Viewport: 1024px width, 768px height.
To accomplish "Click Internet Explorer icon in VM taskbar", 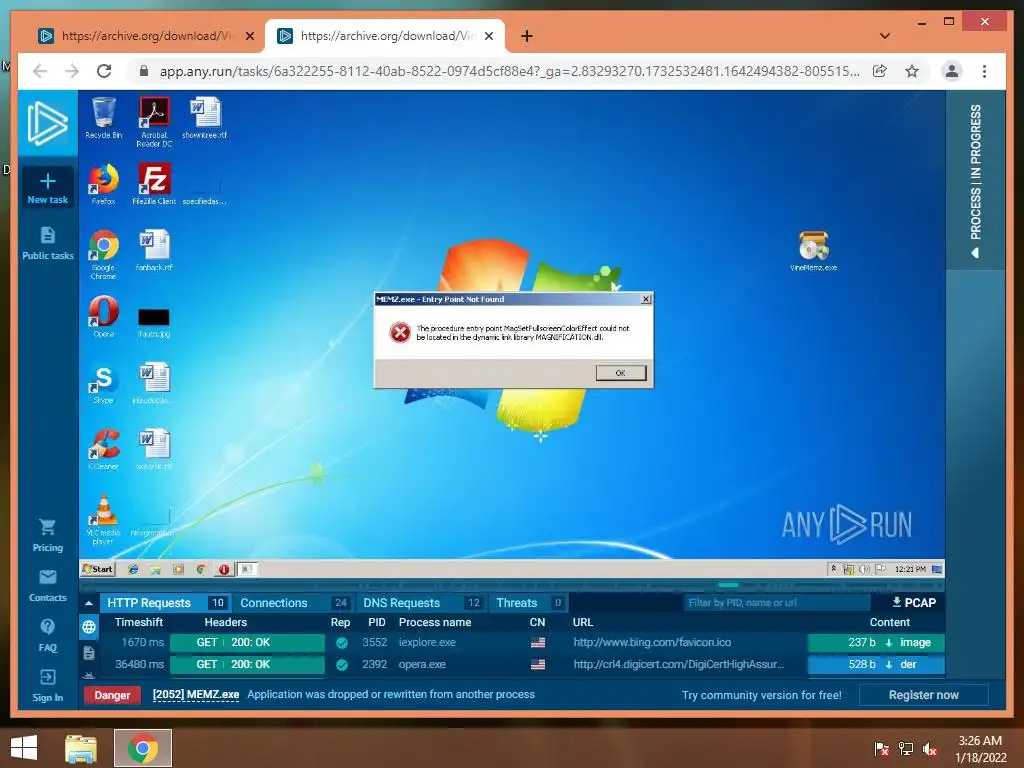I will click(133, 569).
